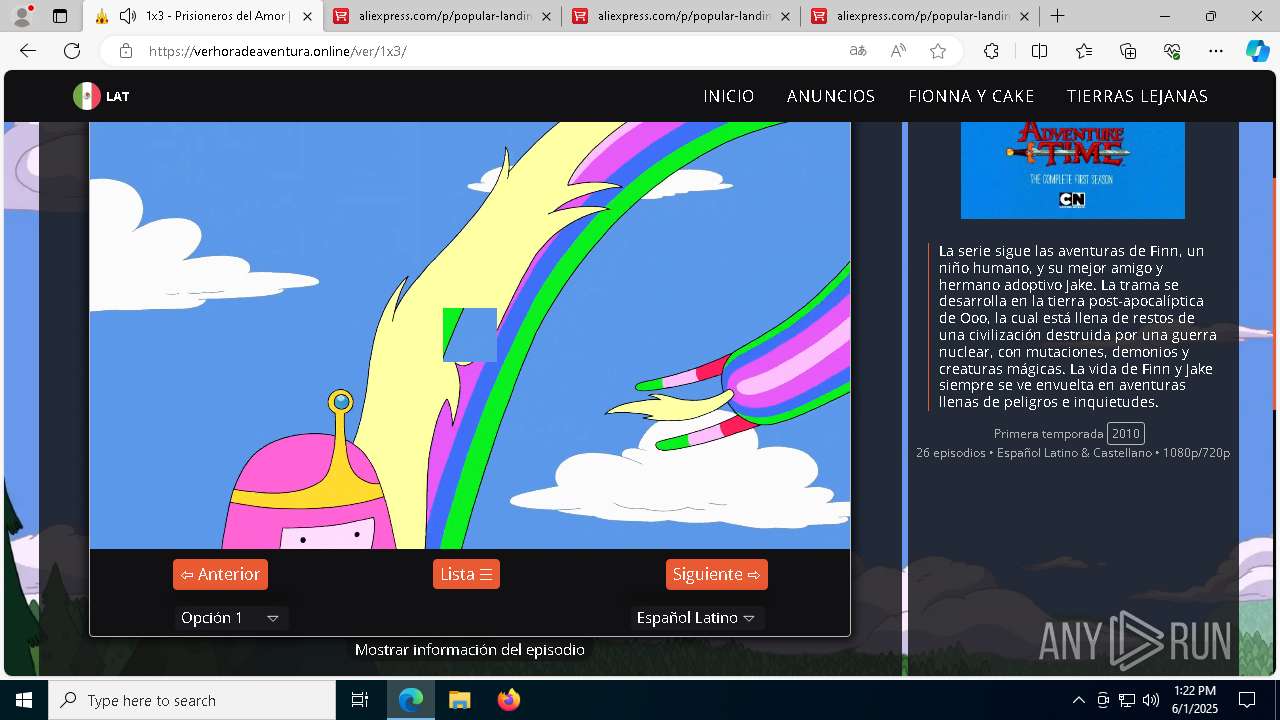
Task: Open Edge Settings and more menu
Action: click(1216, 51)
